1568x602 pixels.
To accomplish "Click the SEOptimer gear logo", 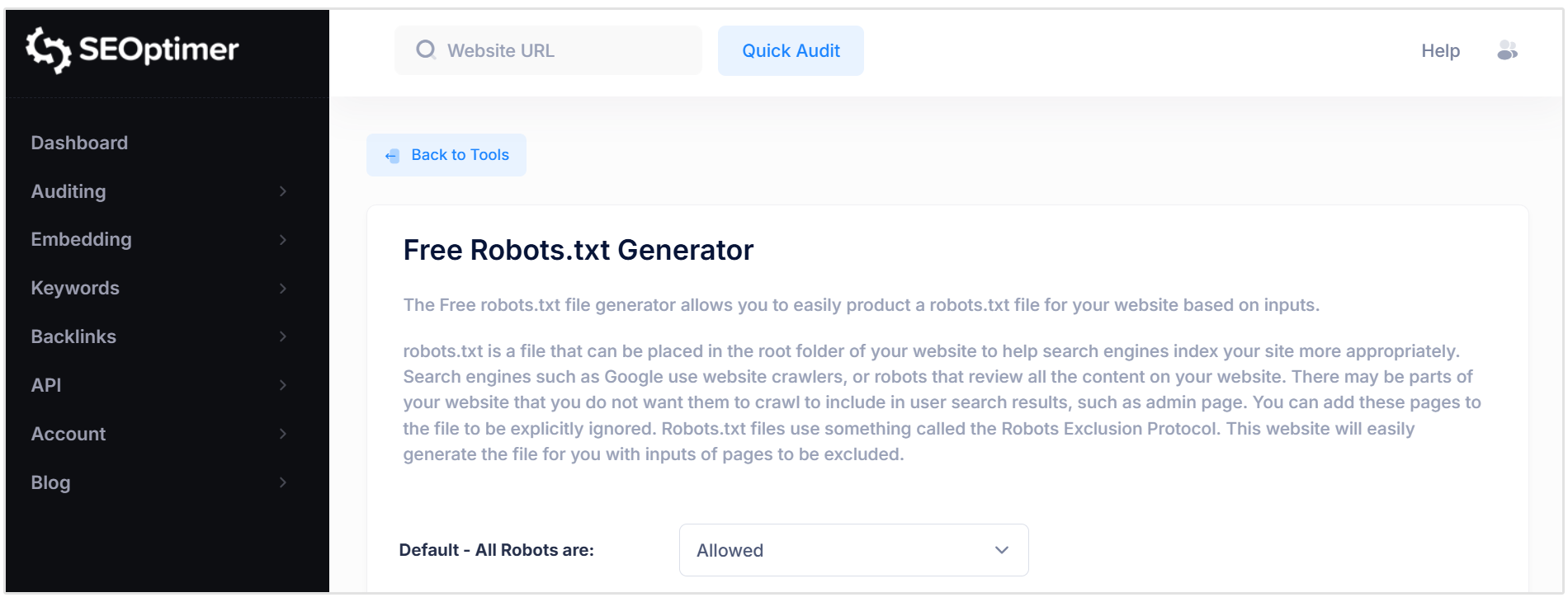I will [x=48, y=50].
